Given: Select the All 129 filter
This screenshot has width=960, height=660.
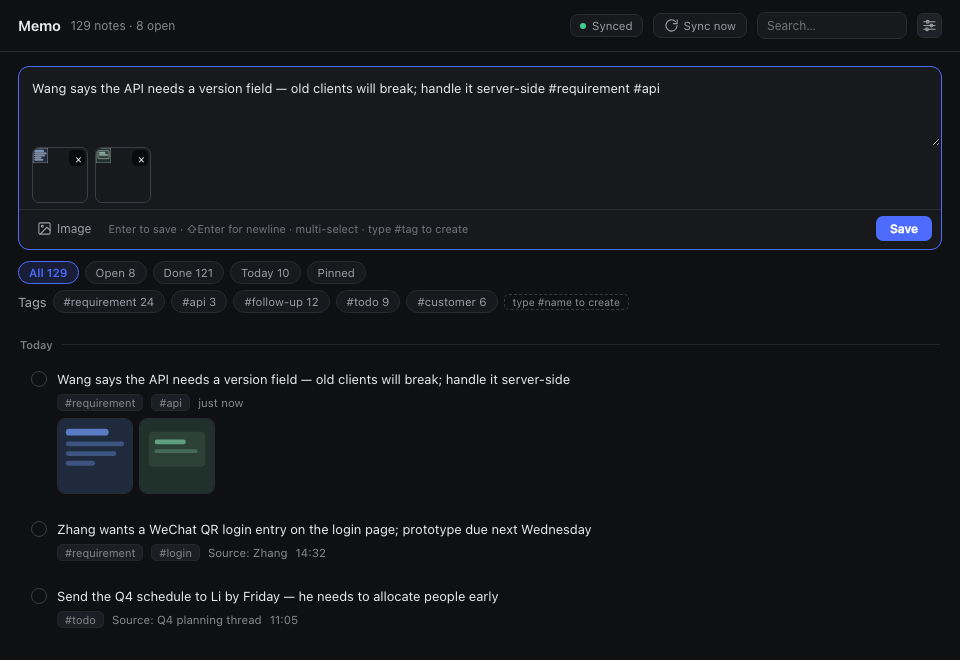Looking at the screenshot, I should (x=48, y=273).
